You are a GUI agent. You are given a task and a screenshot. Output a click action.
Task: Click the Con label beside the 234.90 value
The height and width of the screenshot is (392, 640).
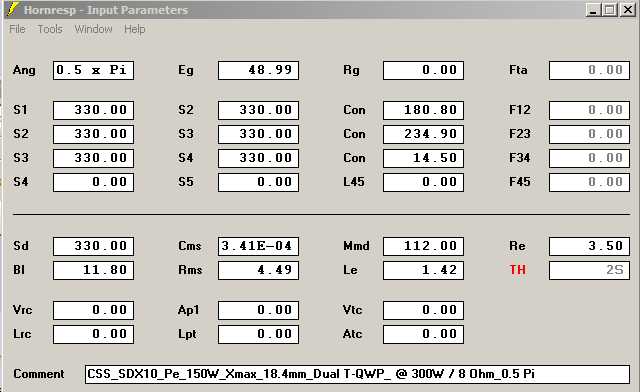click(x=354, y=134)
